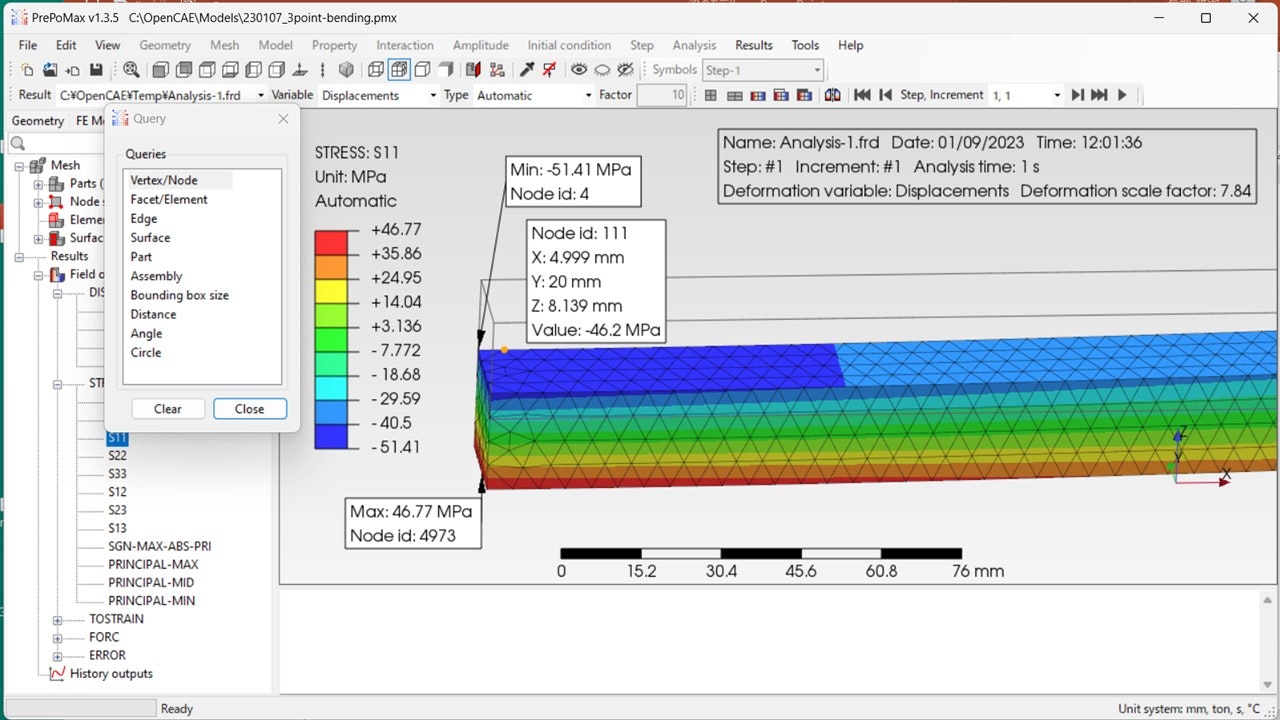Expand the FORC tree node
The image size is (1280, 720).
pos(57,638)
